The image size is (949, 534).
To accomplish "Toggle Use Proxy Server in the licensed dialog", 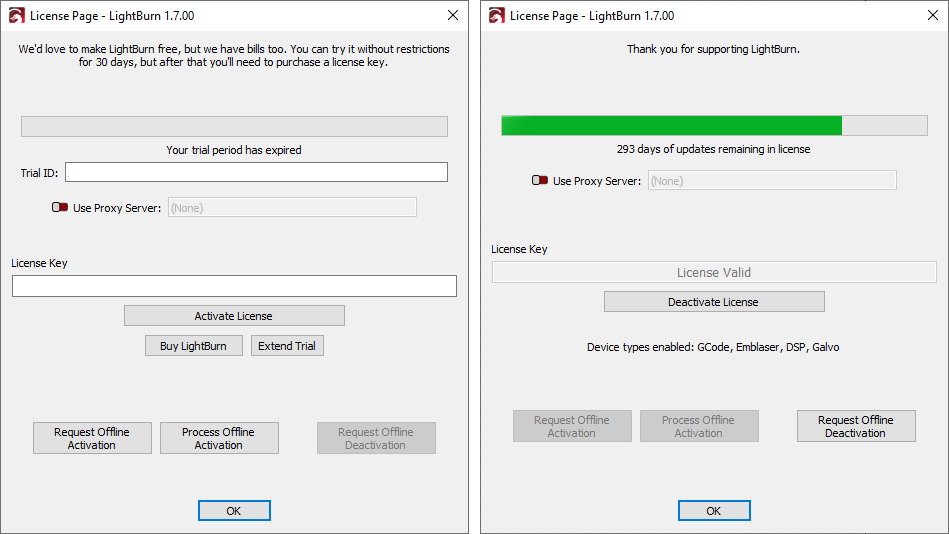I will (540, 181).
